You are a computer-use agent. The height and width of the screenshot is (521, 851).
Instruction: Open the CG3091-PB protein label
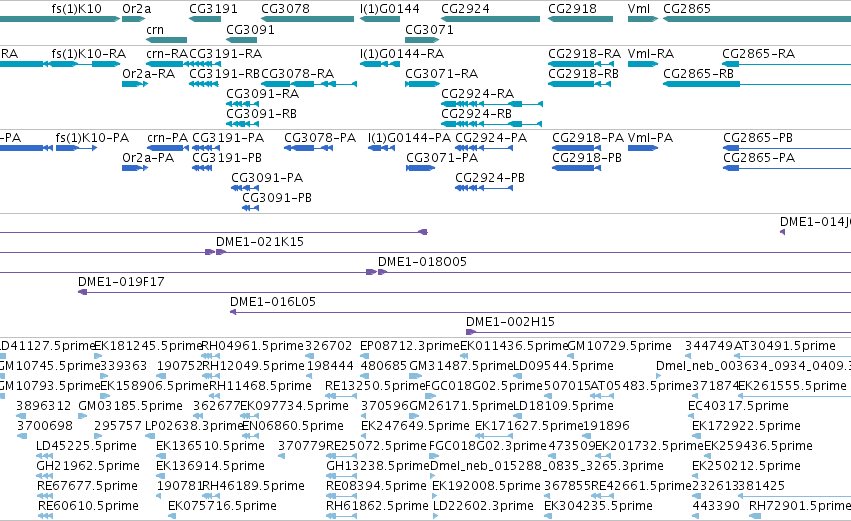tap(277, 198)
